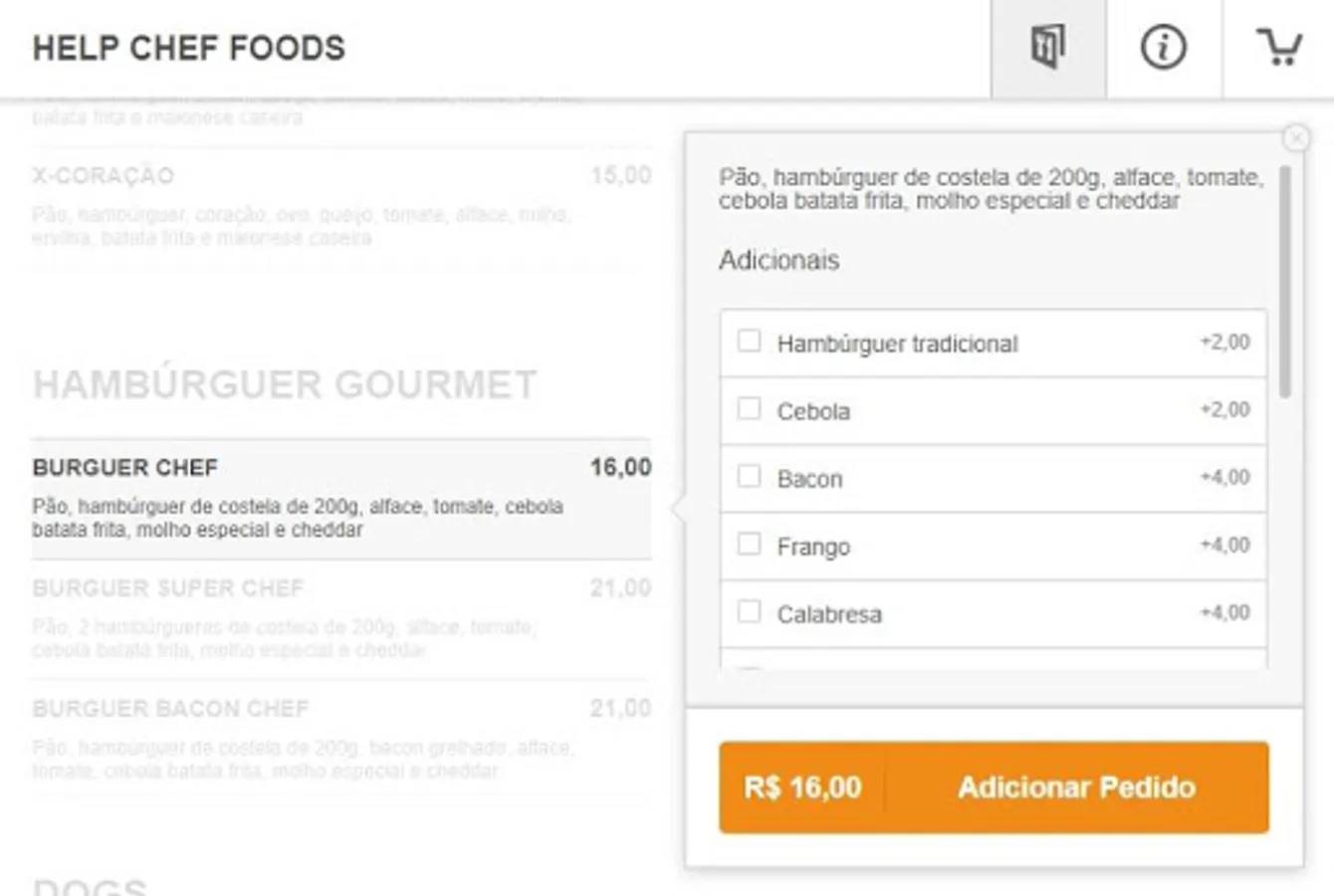
Task: Close the item details popup
Action: pyautogui.click(x=1296, y=137)
